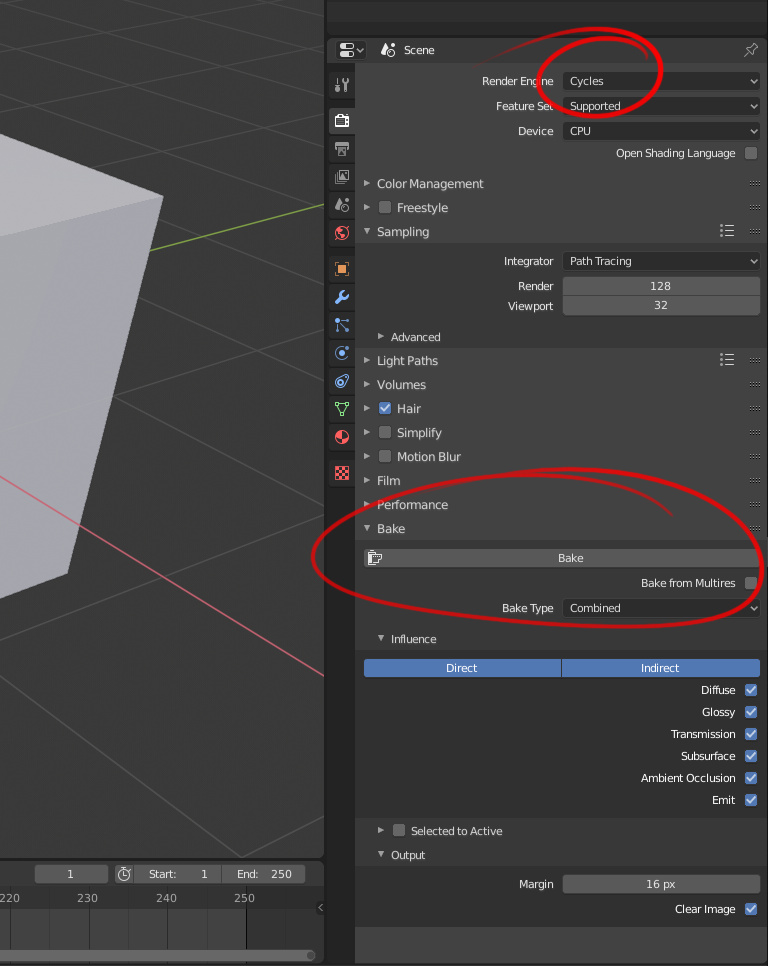Viewport: 768px width, 966px height.
Task: Toggle Bake from Multires checkbox
Action: tap(751, 583)
